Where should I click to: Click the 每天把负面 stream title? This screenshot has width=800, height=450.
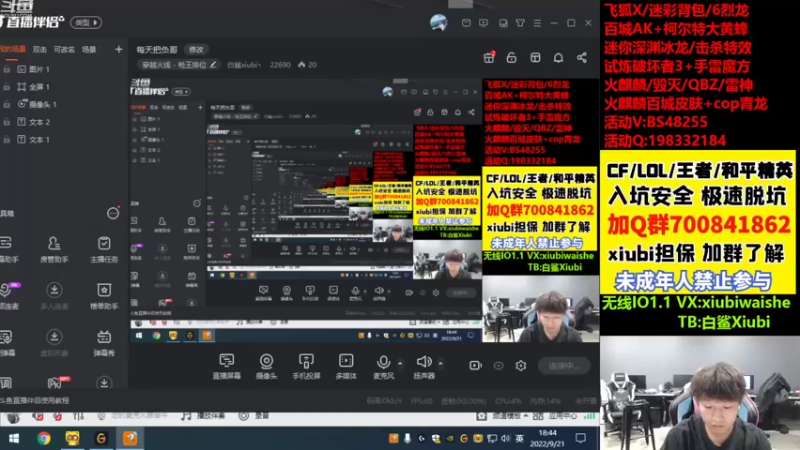click(157, 49)
